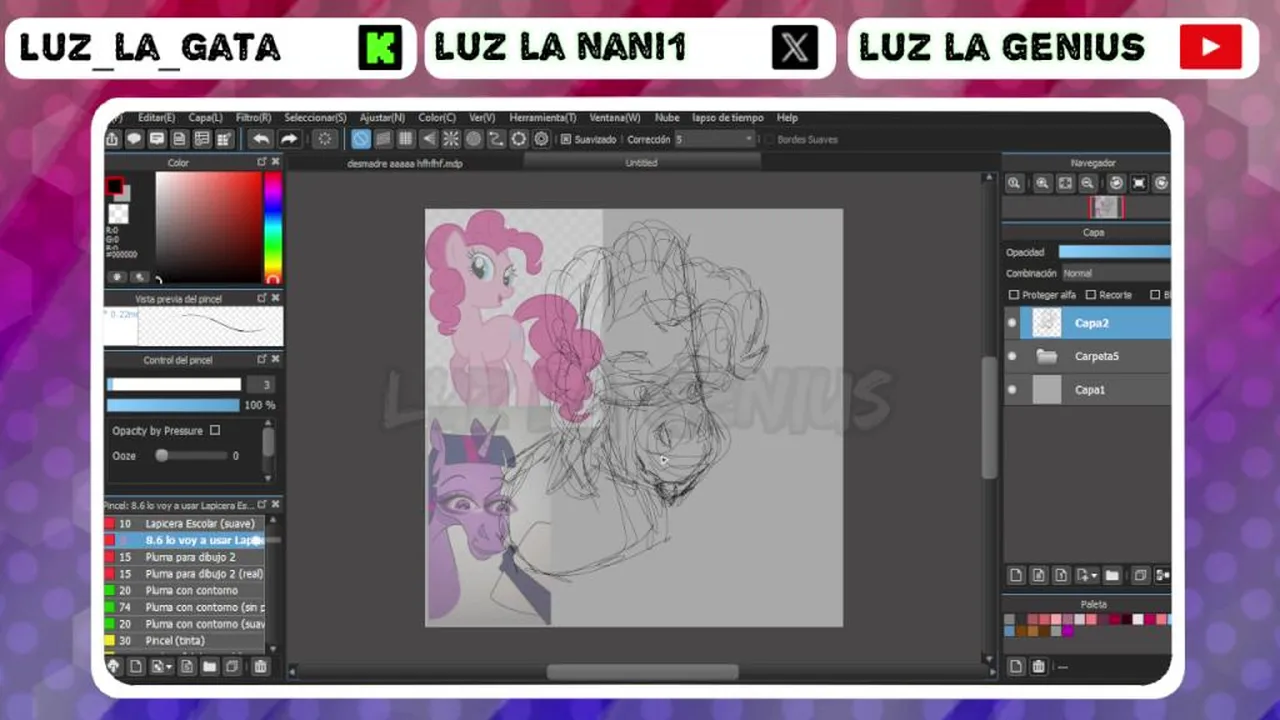Undock the Control del pincel panel
Image resolution: width=1280 pixels, height=720 pixels.
pyautogui.click(x=262, y=359)
